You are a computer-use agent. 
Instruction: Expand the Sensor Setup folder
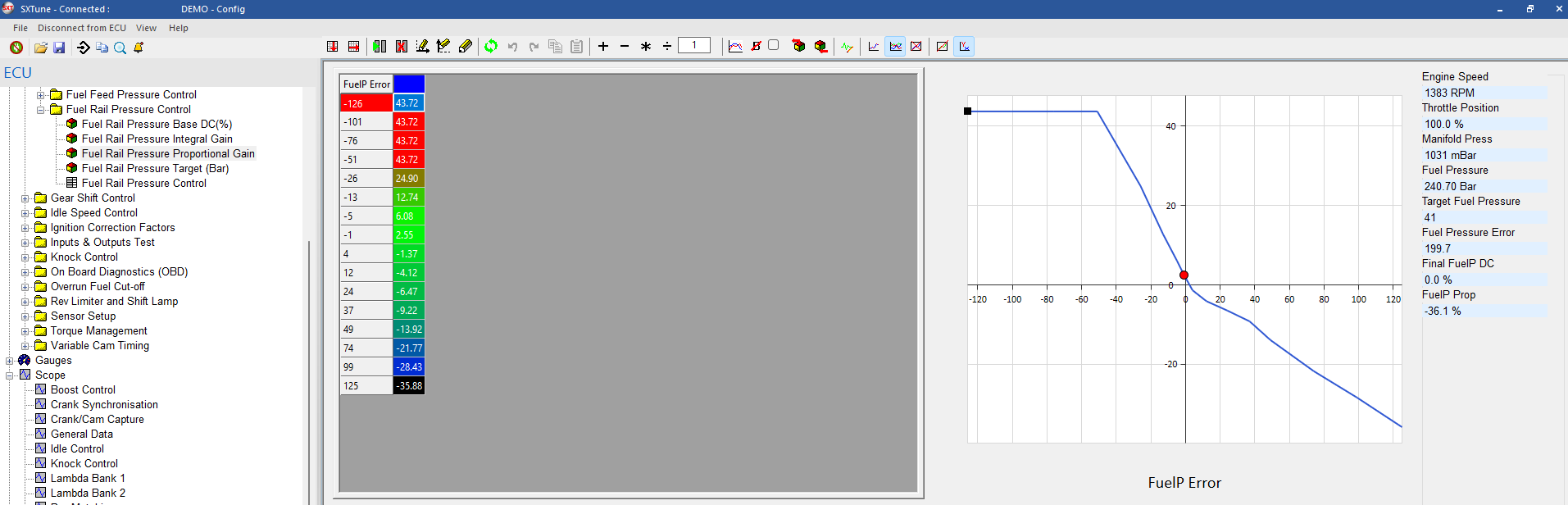click(25, 316)
